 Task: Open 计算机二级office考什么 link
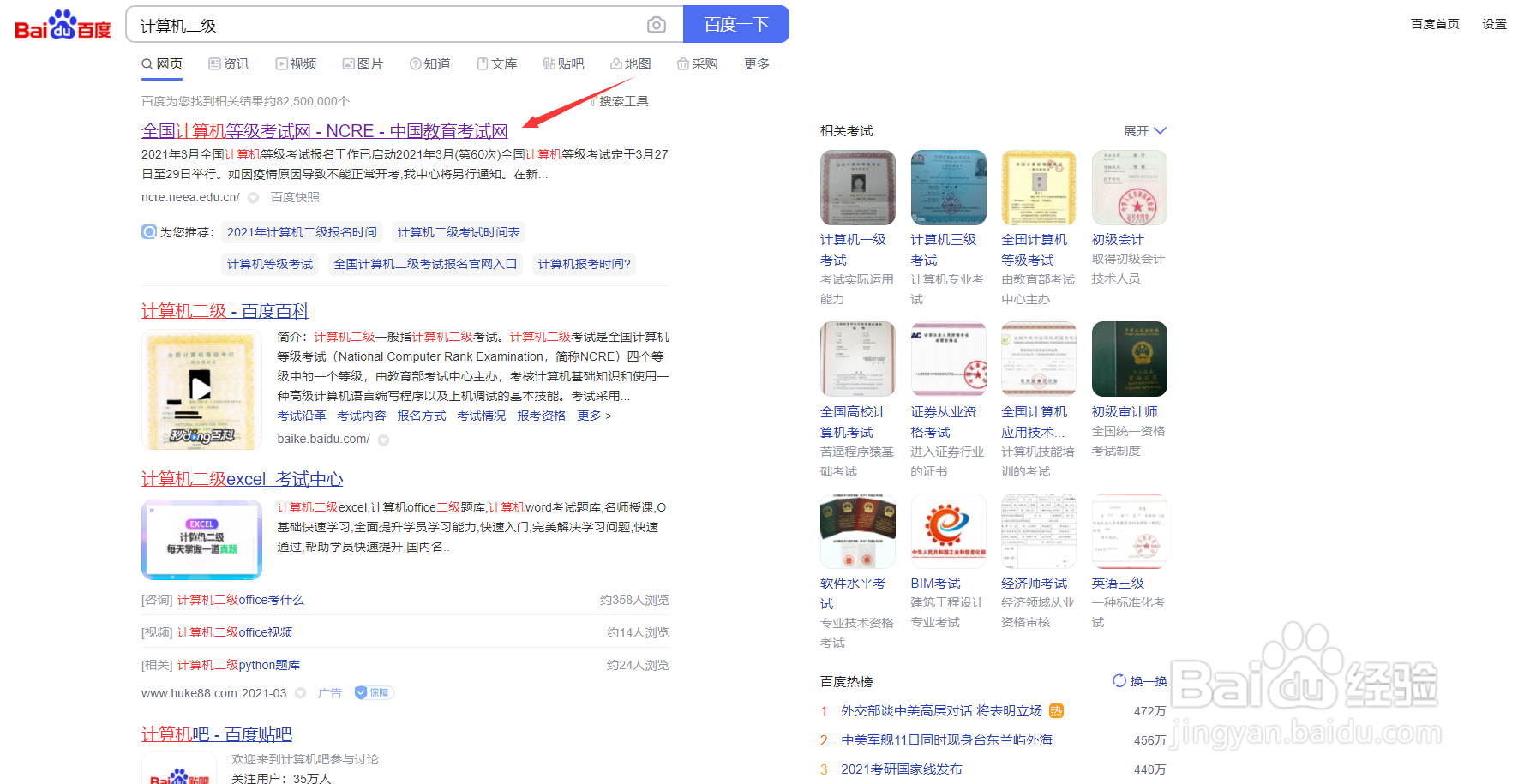(240, 600)
